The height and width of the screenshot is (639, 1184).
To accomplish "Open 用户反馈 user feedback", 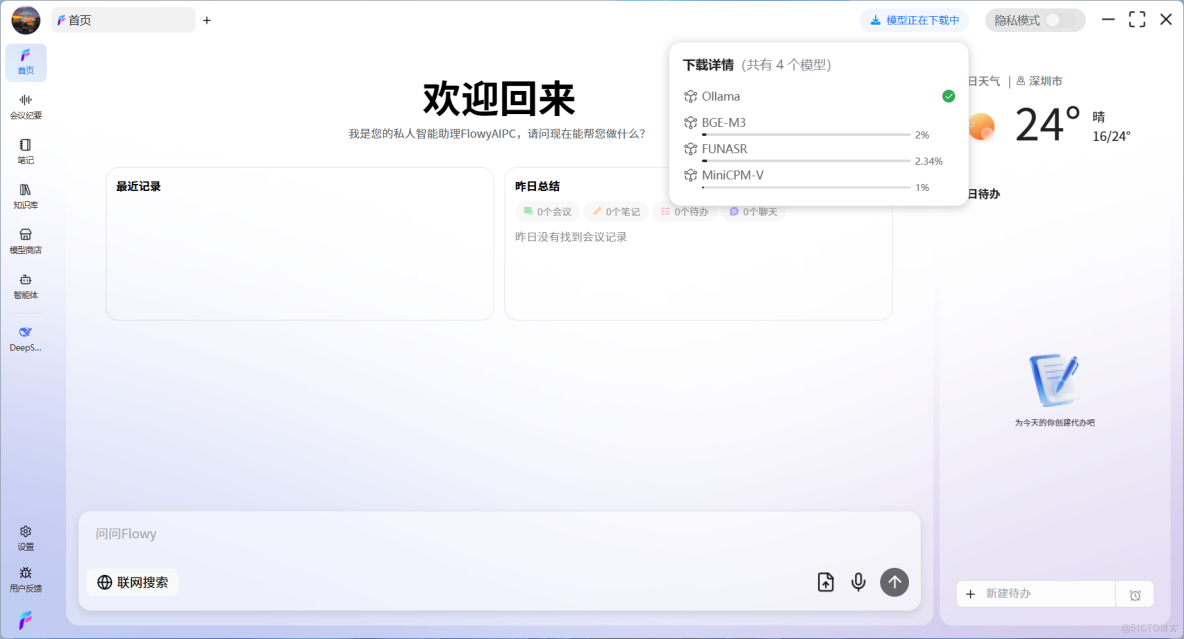I will point(26,579).
